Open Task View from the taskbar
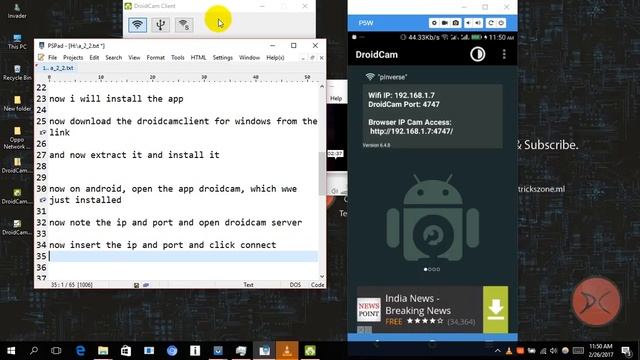The height and width of the screenshot is (360, 640). (56, 351)
